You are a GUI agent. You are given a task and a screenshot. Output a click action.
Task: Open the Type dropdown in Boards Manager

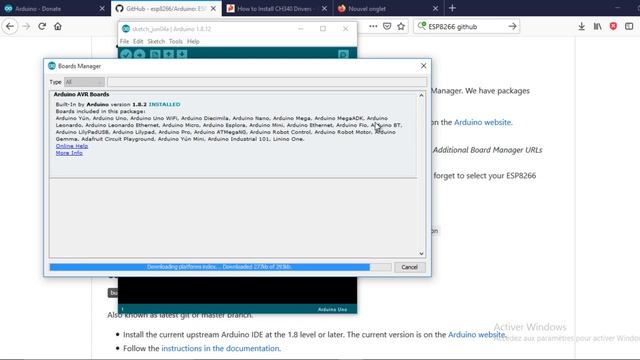click(84, 82)
